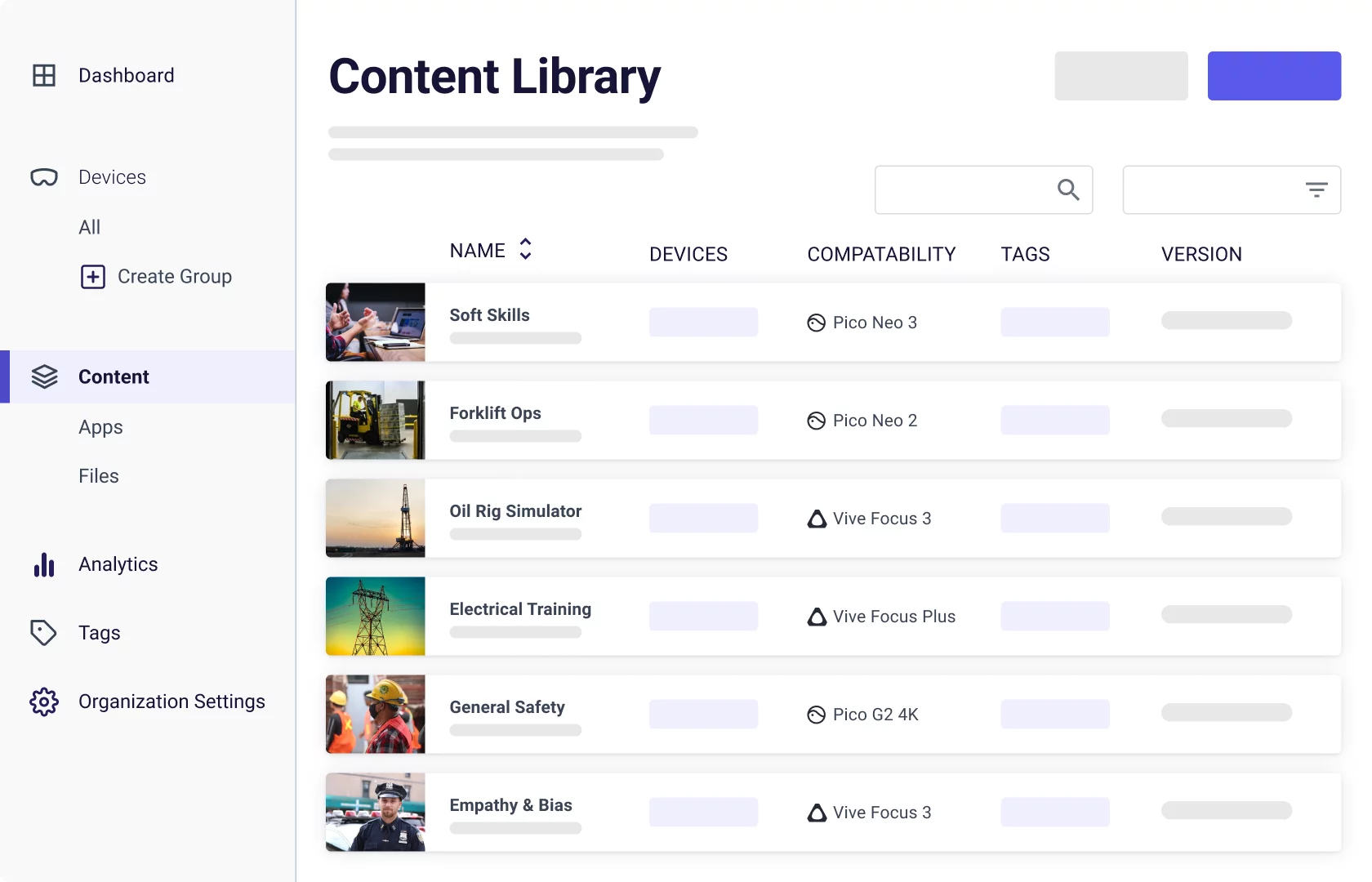Click the search magnifier icon
This screenshot has width=1372, height=882.
point(1068,189)
